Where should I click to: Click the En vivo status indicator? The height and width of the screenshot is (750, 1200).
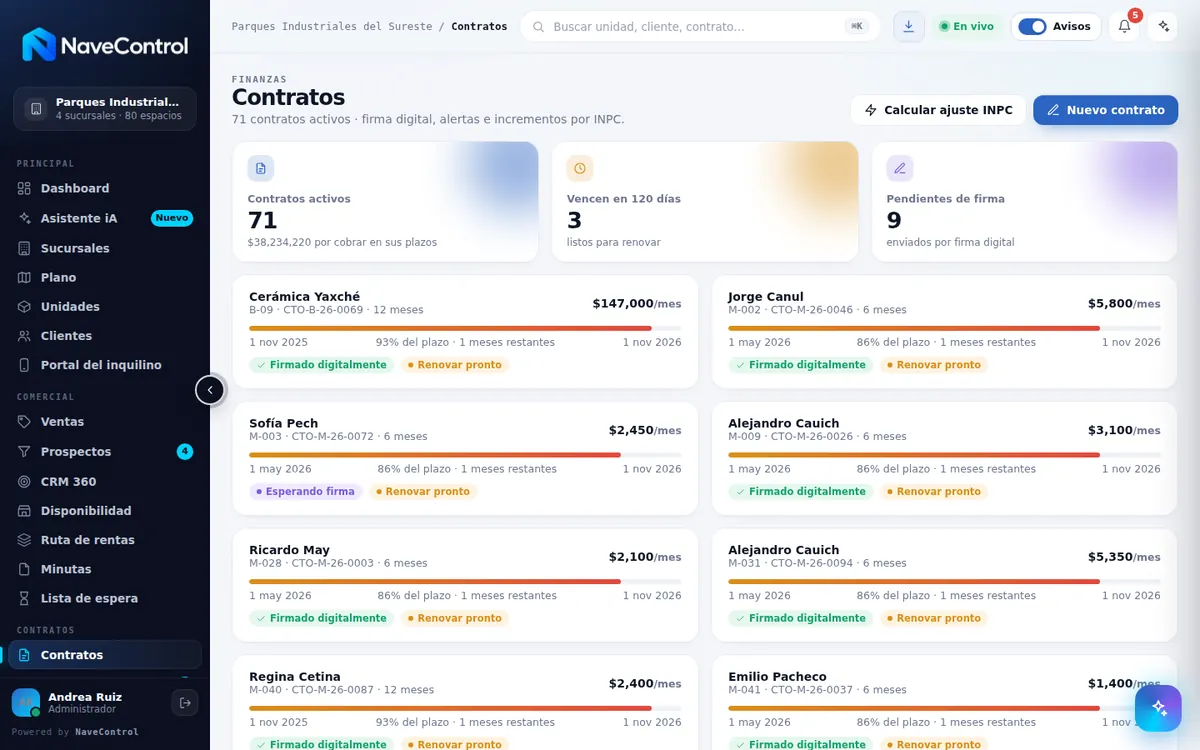tap(966, 26)
